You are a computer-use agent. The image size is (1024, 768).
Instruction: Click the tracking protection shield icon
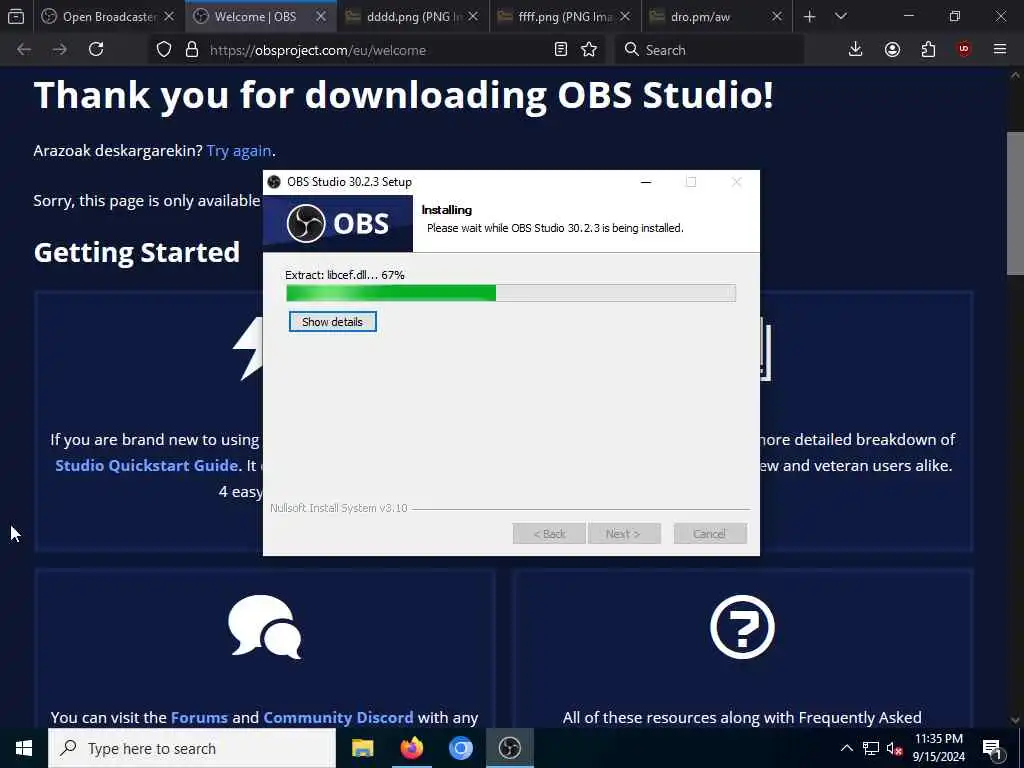[164, 50]
